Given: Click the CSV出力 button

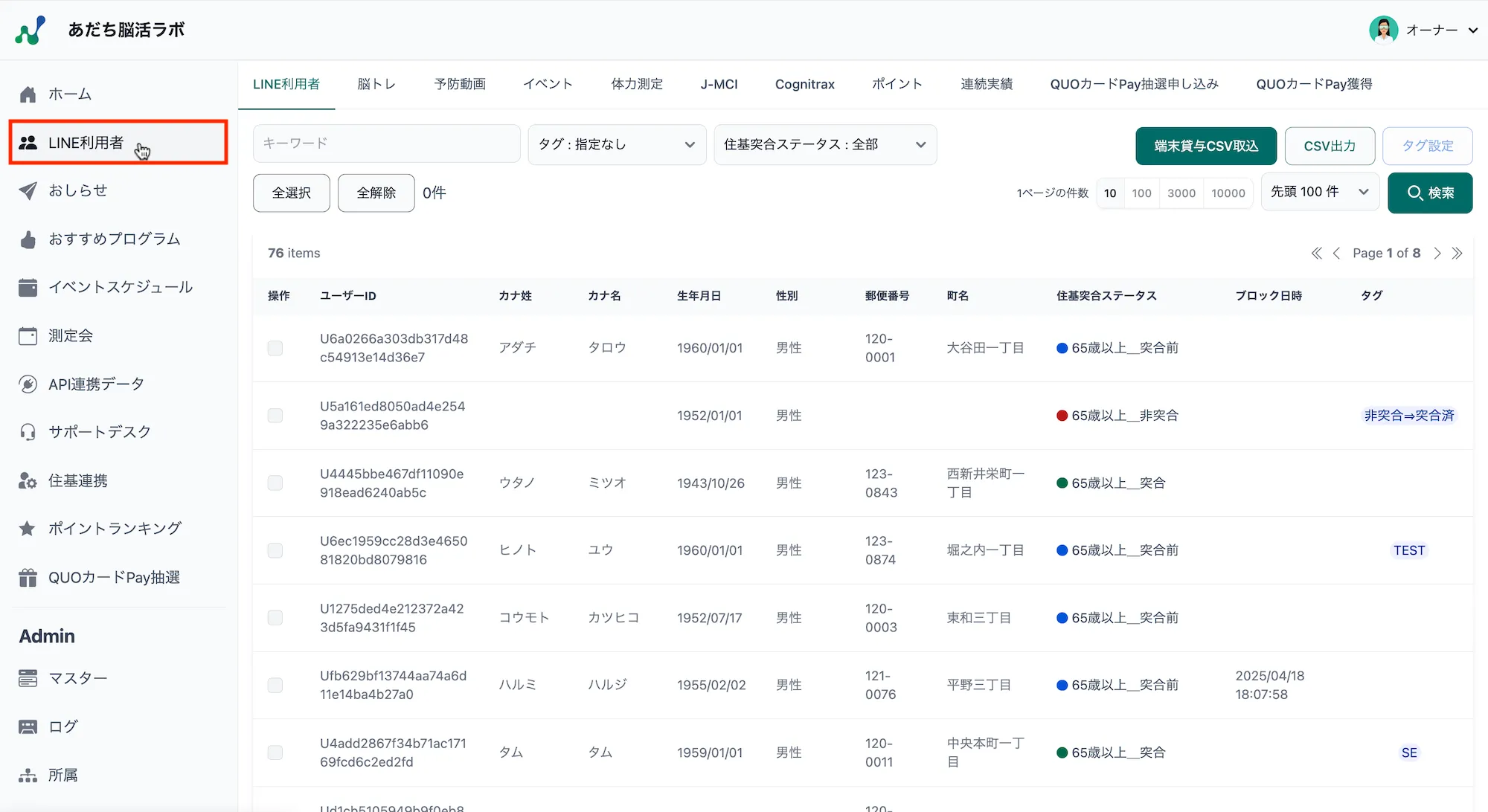Looking at the screenshot, I should pos(1330,146).
